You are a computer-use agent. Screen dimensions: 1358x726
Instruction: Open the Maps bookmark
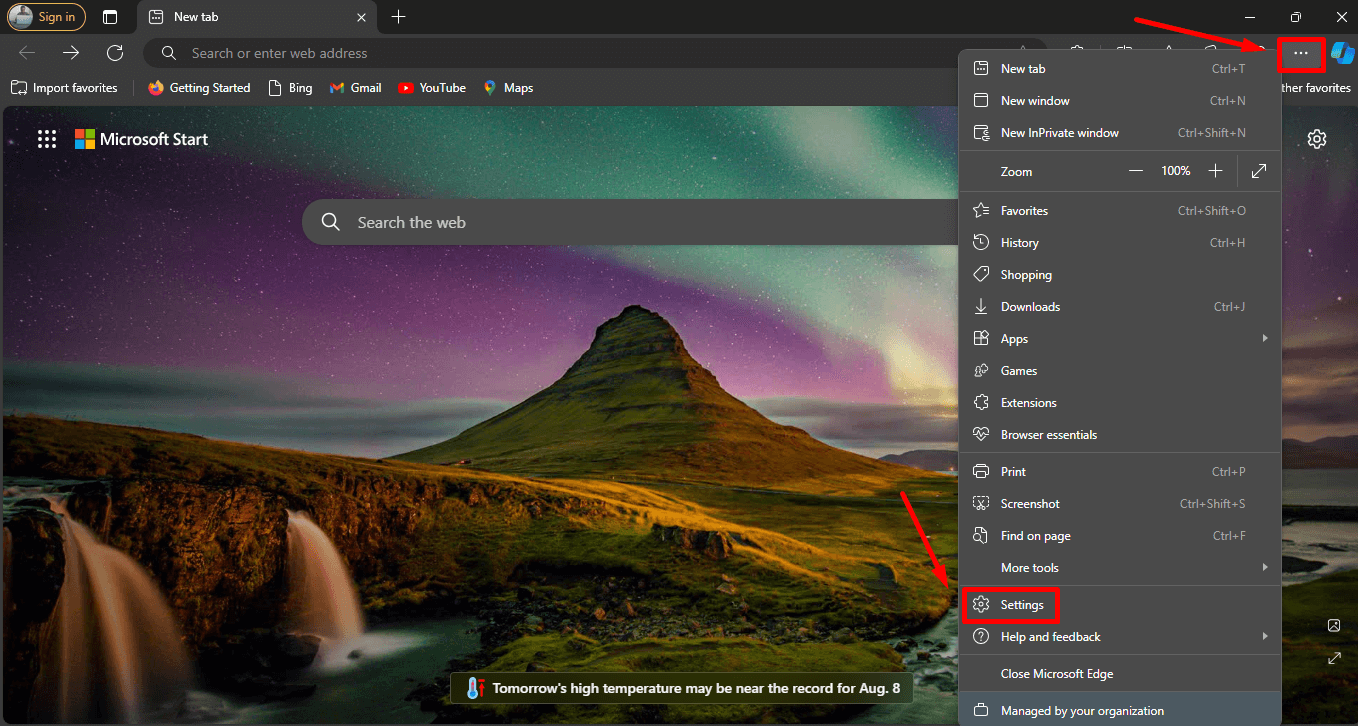508,88
